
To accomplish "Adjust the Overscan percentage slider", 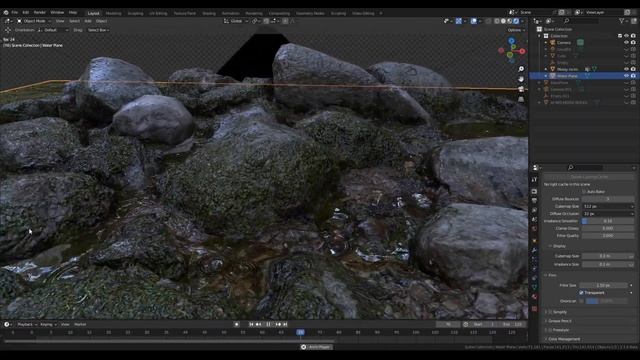I will [607, 301].
